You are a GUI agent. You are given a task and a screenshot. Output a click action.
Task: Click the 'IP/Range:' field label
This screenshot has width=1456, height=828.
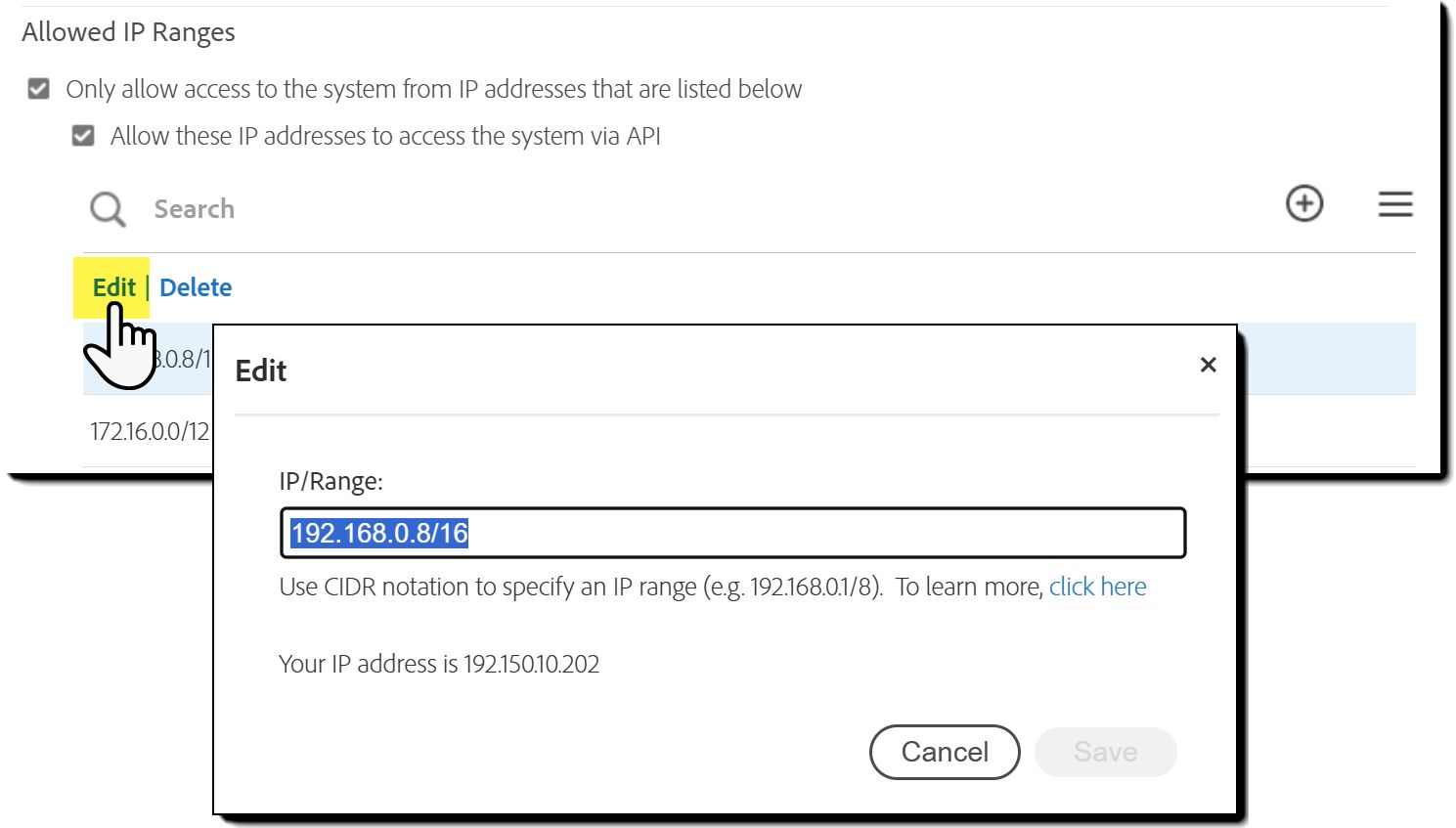[x=331, y=481]
